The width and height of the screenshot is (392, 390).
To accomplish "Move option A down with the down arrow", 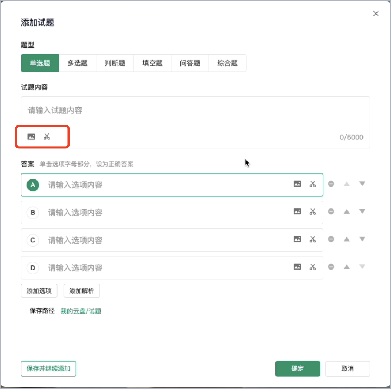I will [362, 184].
